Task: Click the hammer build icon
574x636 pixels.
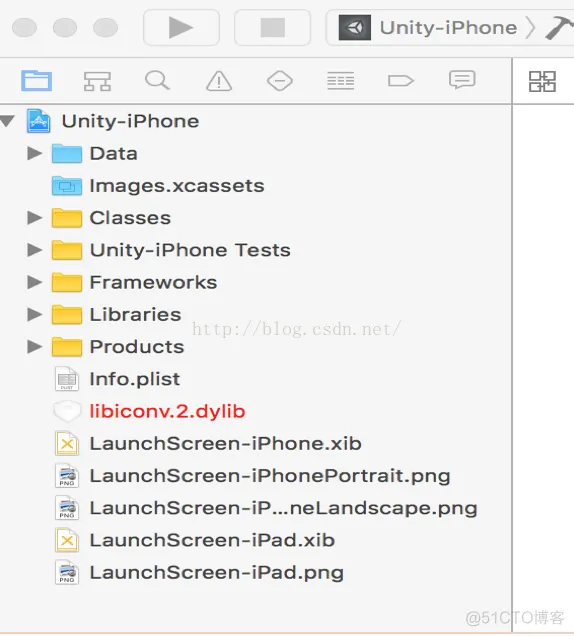Action: tap(560, 28)
